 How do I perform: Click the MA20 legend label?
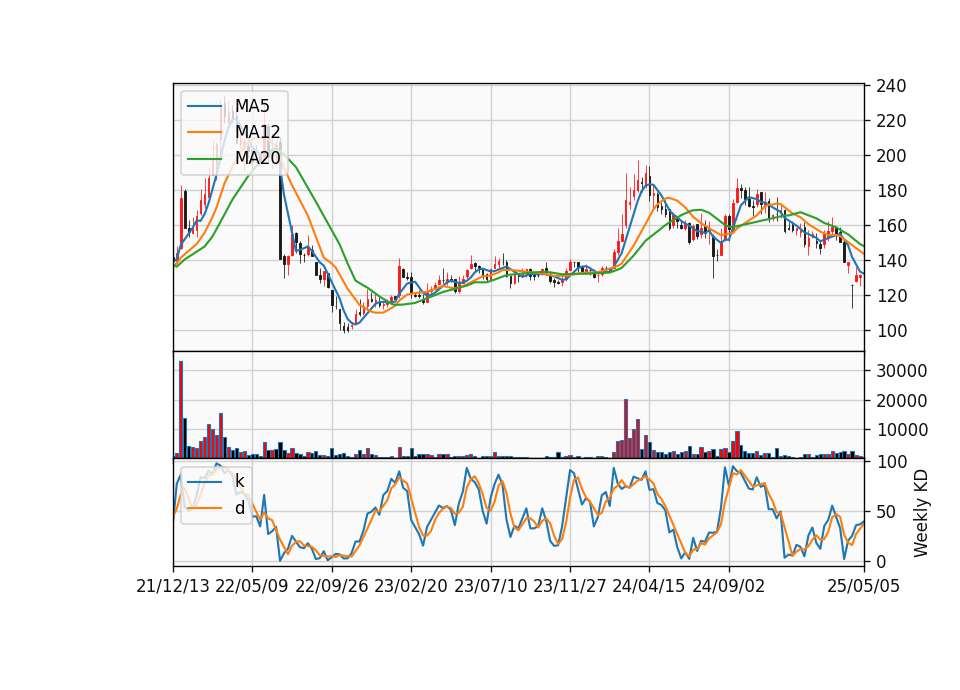pyautogui.click(x=258, y=158)
